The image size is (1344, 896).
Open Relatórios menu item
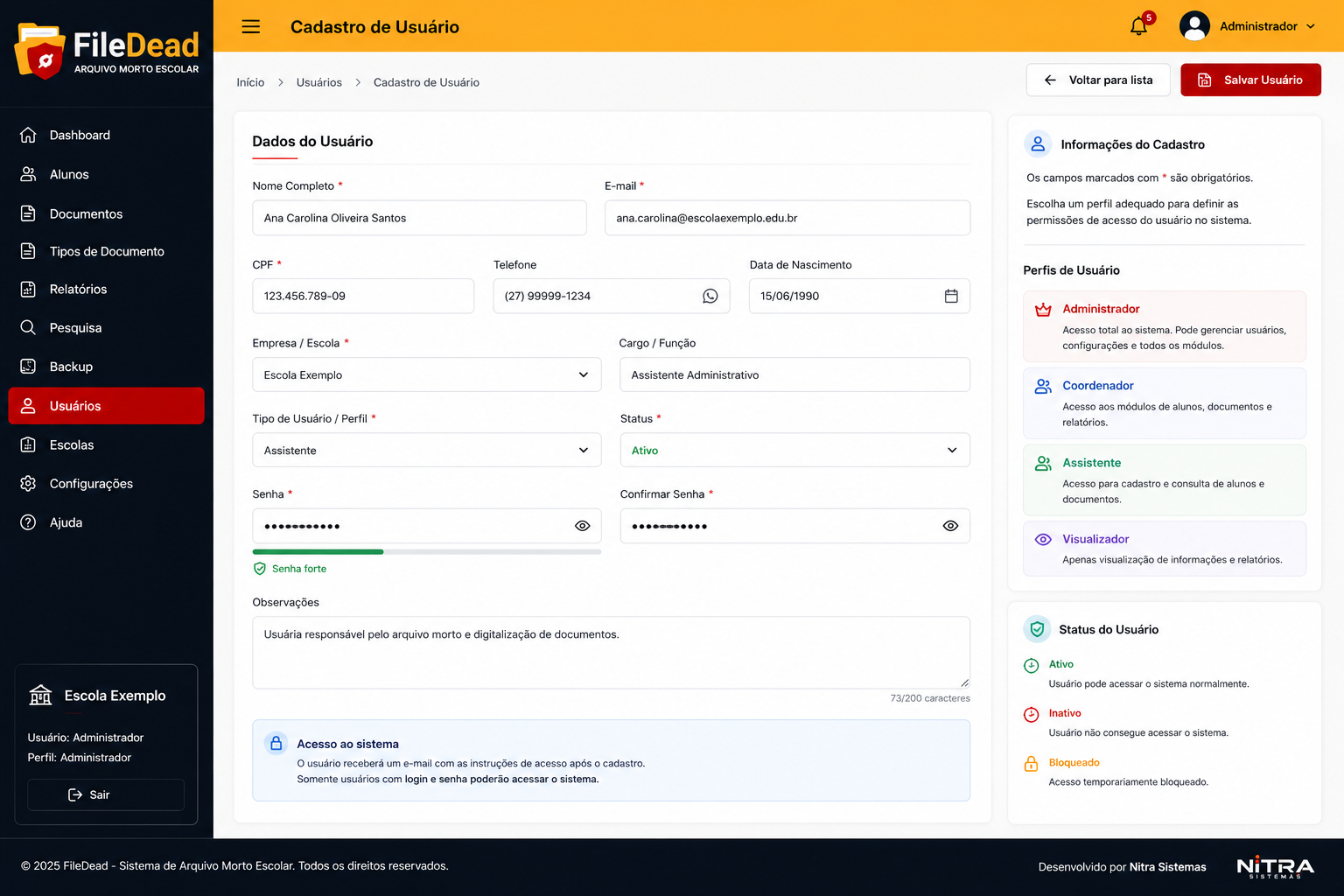click(x=107, y=290)
